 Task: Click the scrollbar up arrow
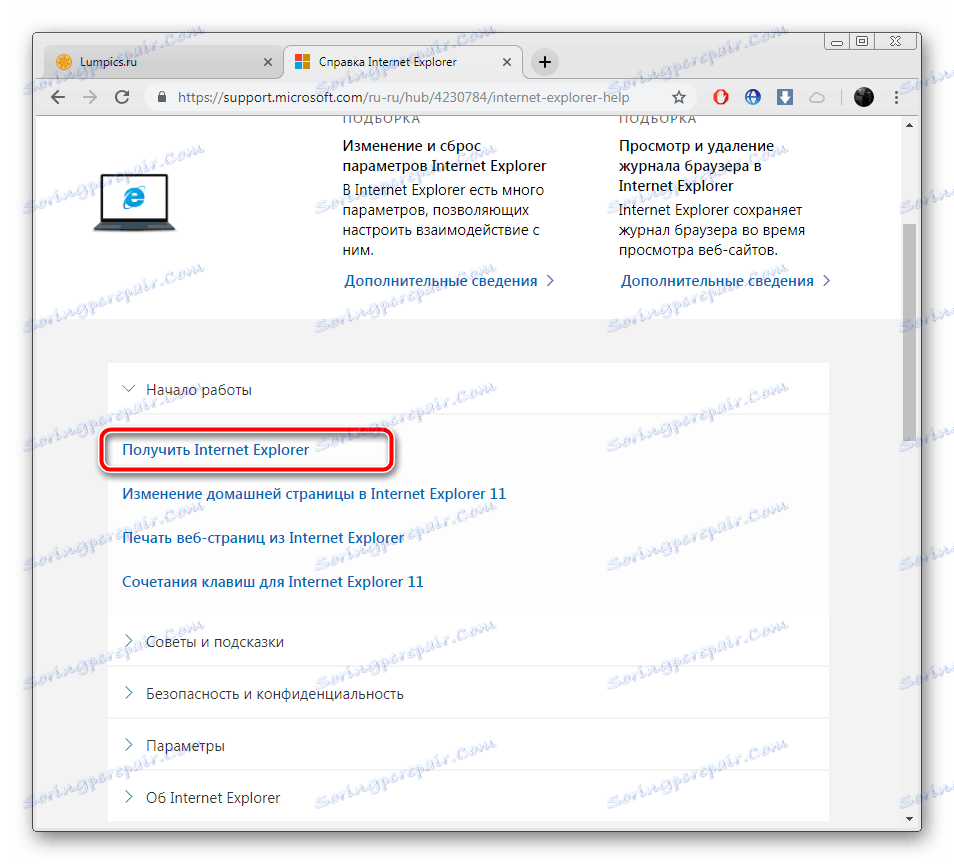tap(909, 125)
